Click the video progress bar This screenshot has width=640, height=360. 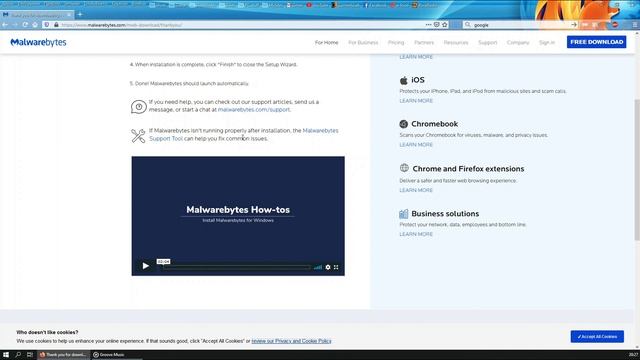point(237,267)
